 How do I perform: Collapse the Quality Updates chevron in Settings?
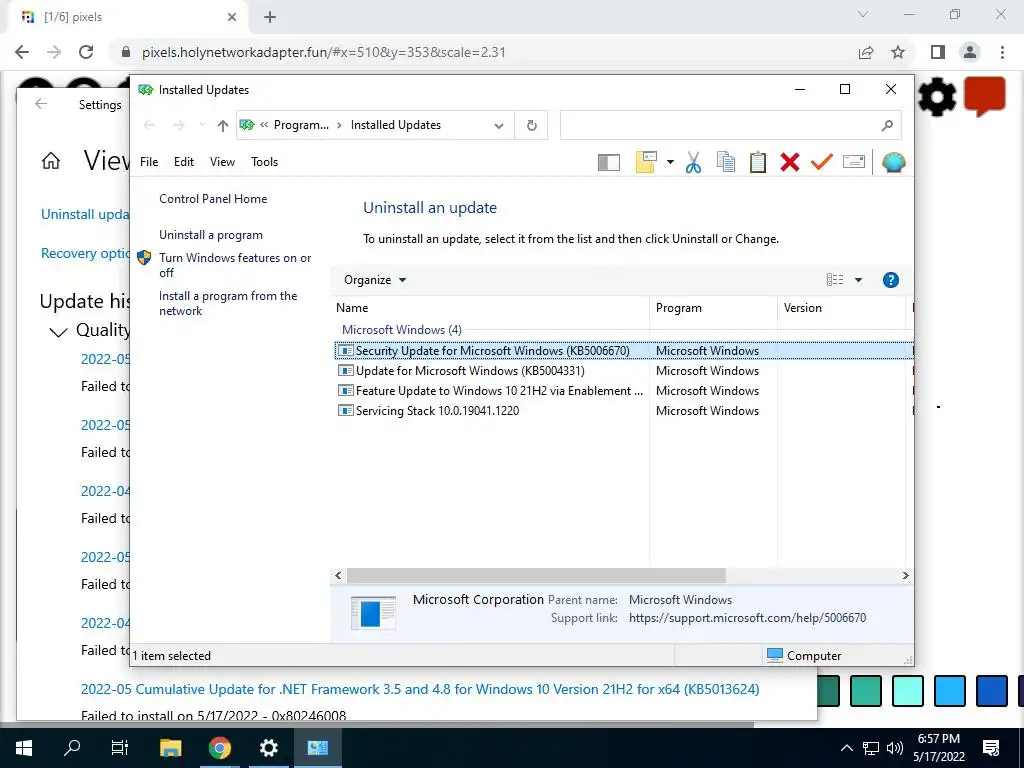(58, 332)
